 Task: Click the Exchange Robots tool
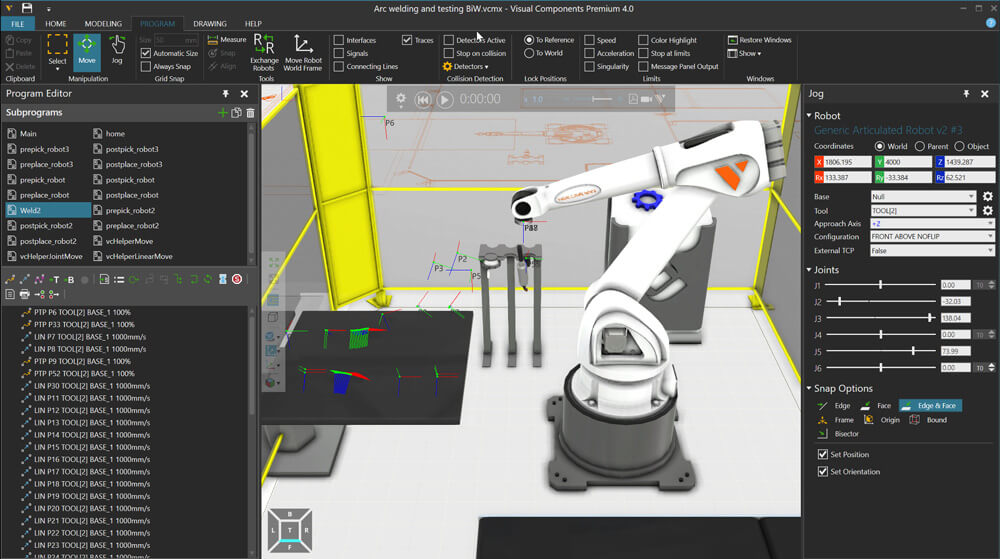263,52
